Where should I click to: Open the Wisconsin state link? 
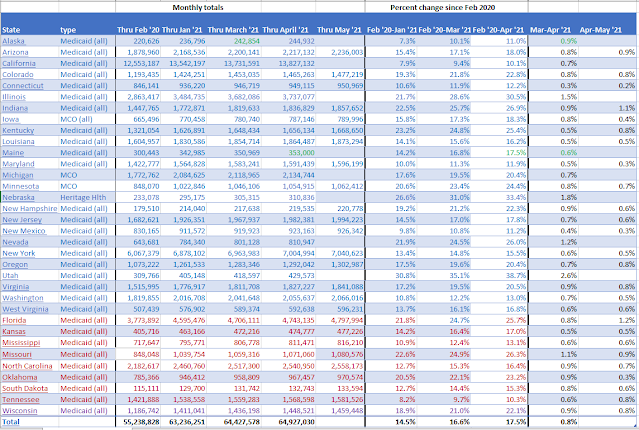(20, 411)
